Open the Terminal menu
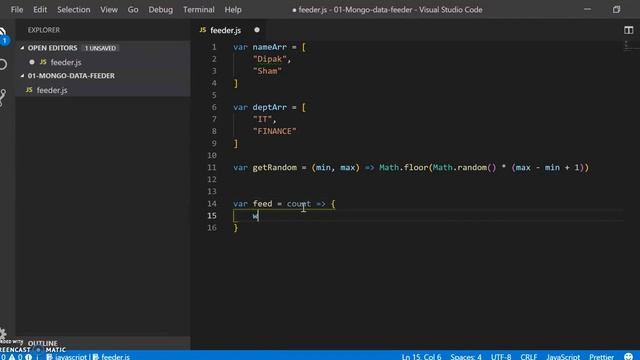The width and height of the screenshot is (640, 360). [198, 9]
